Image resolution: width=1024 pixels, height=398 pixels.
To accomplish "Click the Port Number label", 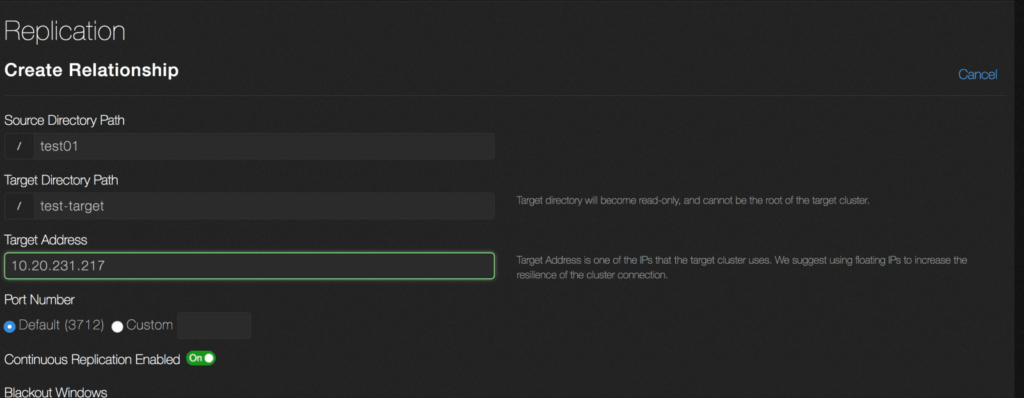I will coord(39,300).
